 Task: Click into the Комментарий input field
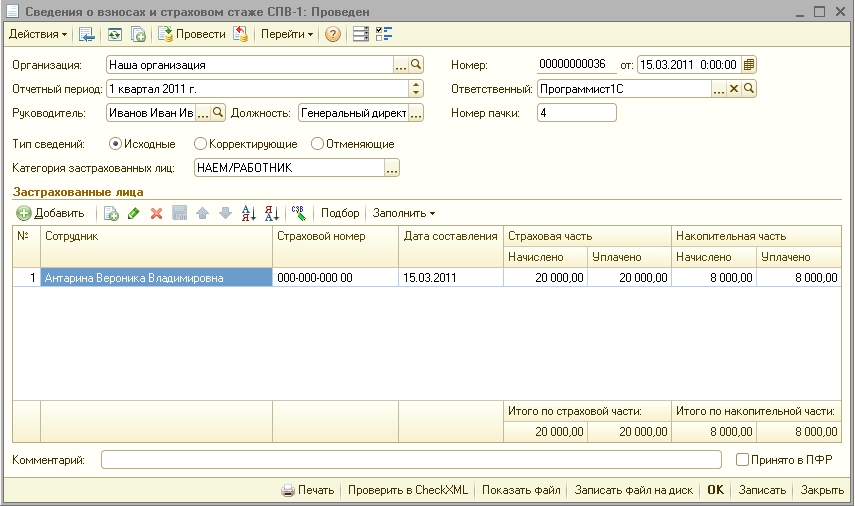coord(411,460)
